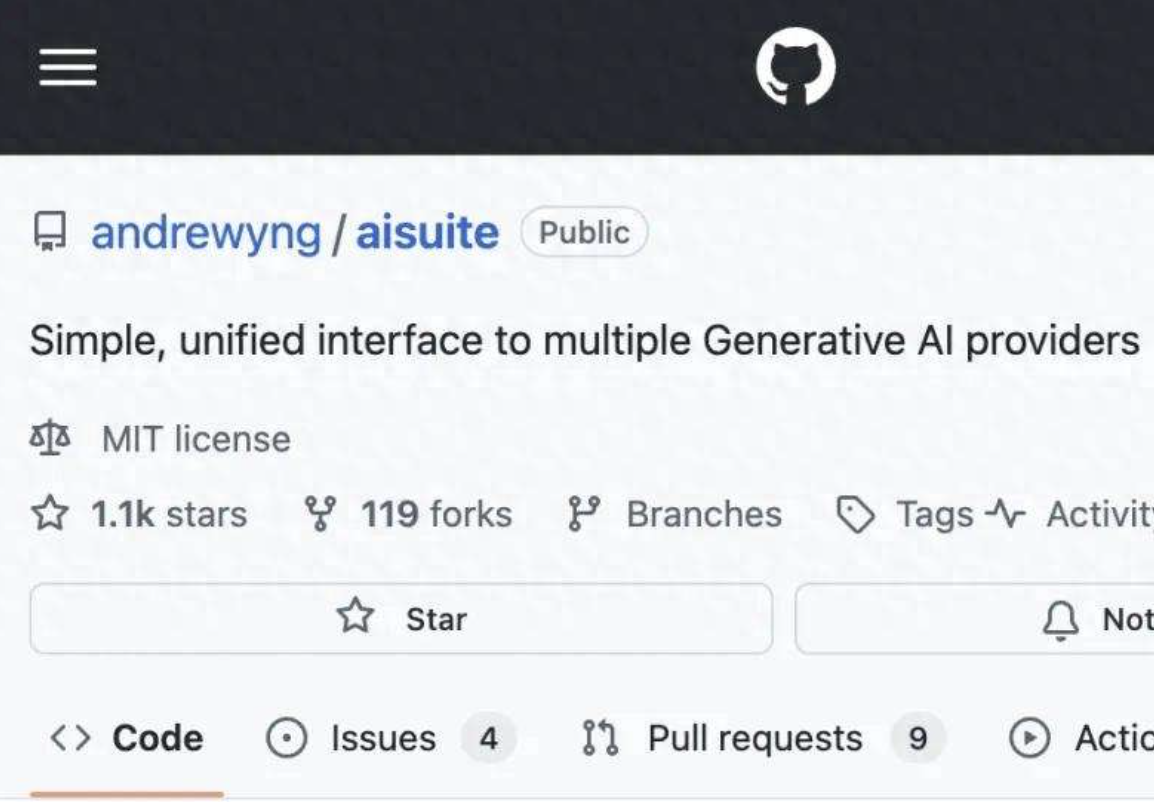Click the GitHub octocat logo
The height and width of the screenshot is (802, 1154).
coord(795,67)
